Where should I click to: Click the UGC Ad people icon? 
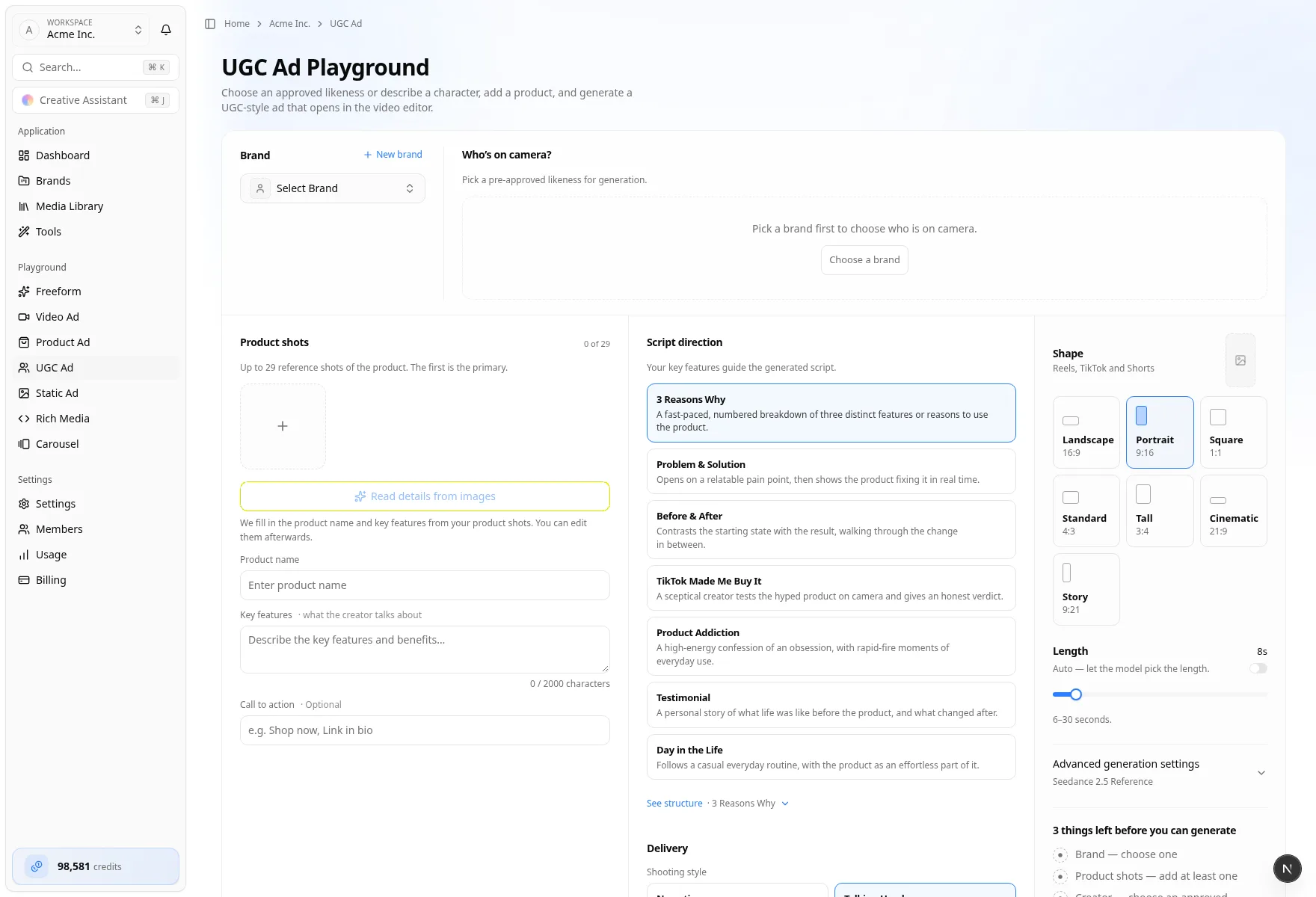click(x=24, y=368)
